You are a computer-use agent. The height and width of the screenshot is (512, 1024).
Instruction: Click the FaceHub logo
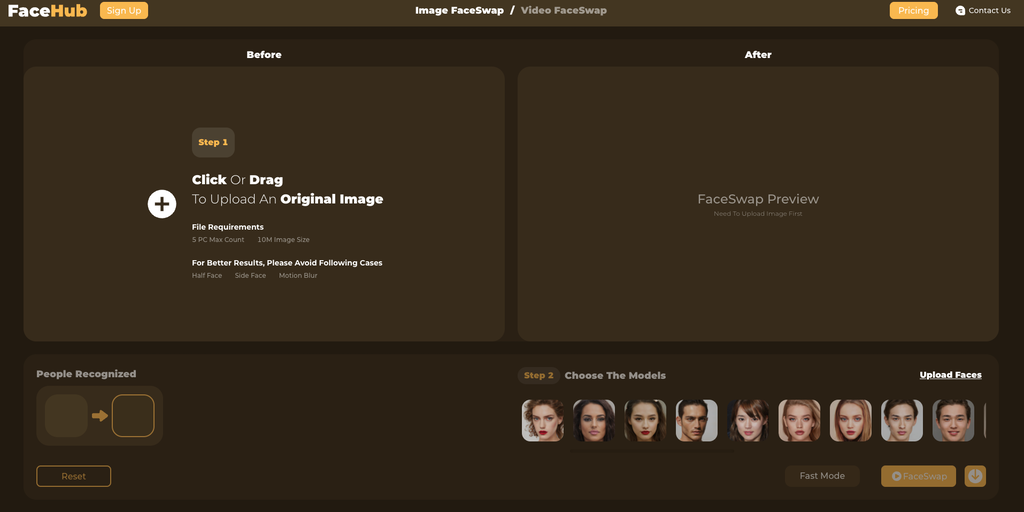click(x=47, y=11)
